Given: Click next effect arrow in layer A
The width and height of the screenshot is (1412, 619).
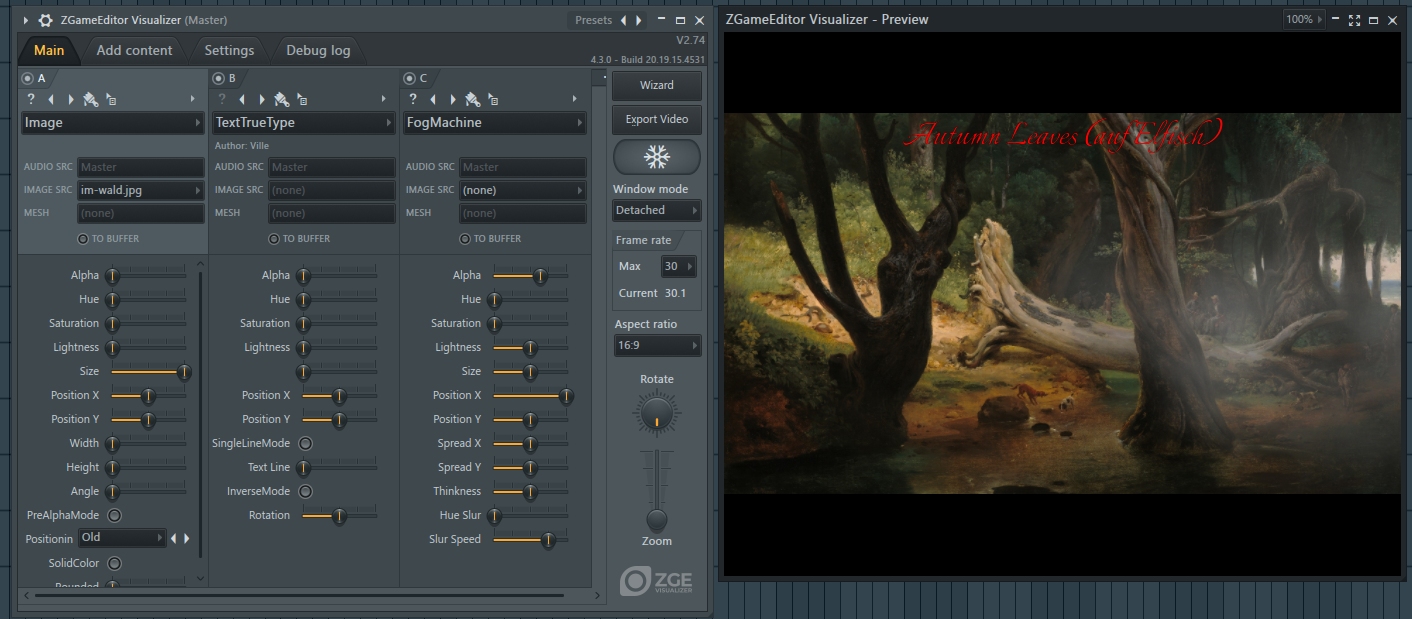Looking at the screenshot, I should click(x=71, y=99).
